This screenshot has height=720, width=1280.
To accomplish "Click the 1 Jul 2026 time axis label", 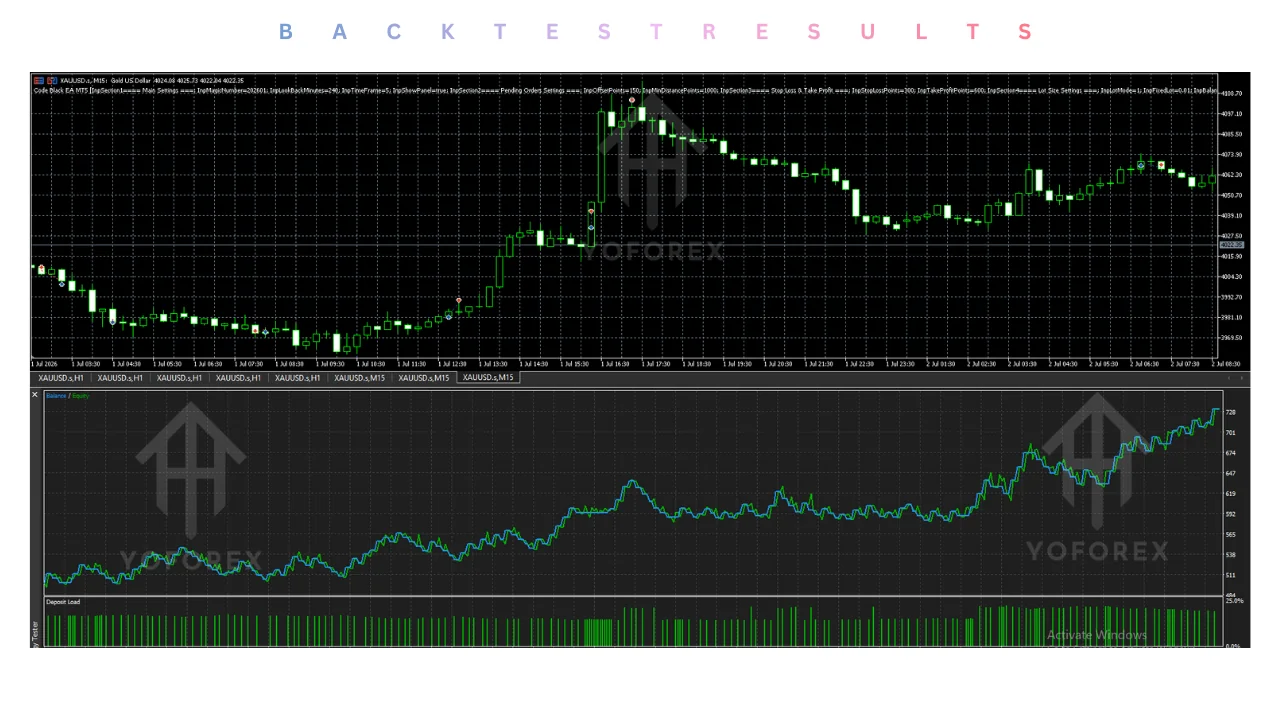I will click(44, 364).
